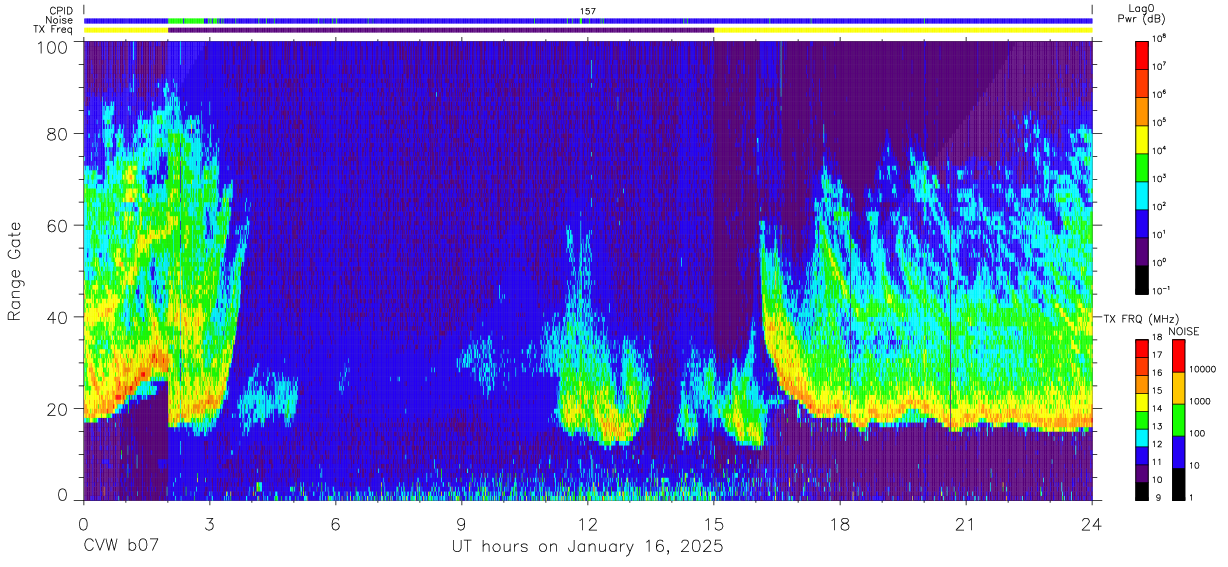Click the red above-10000 noise legend swatch
The width and height of the screenshot is (1228, 567).
coord(1179,355)
